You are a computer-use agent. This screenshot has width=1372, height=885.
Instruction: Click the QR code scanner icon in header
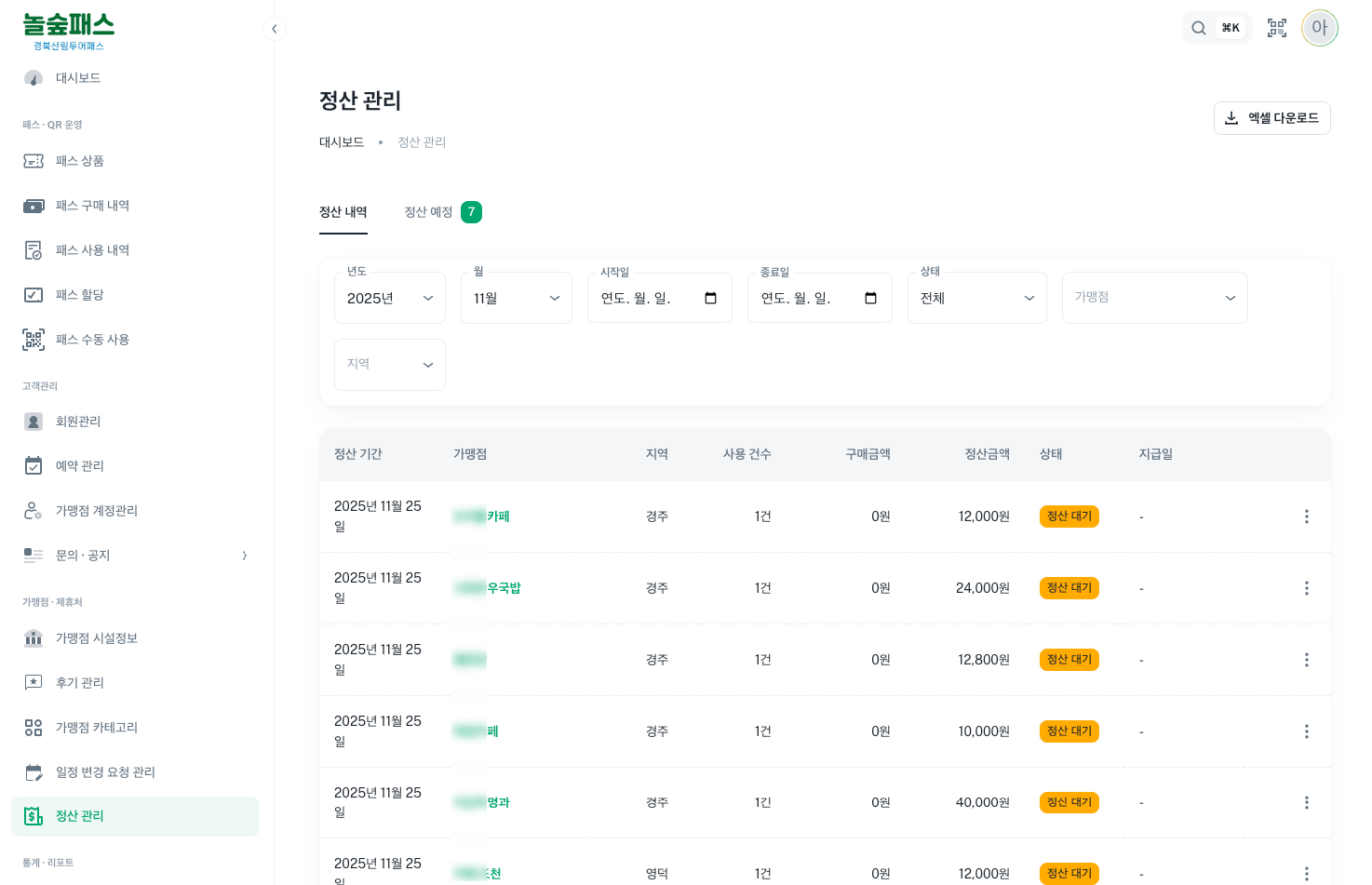[x=1276, y=28]
